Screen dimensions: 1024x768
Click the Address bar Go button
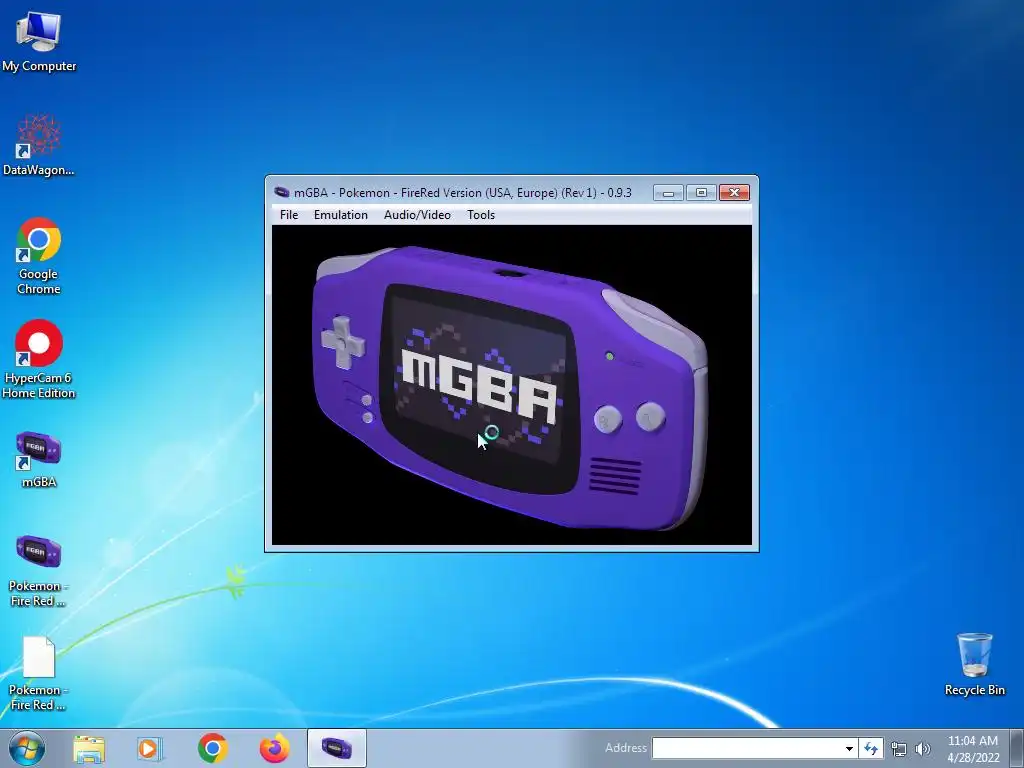point(871,748)
